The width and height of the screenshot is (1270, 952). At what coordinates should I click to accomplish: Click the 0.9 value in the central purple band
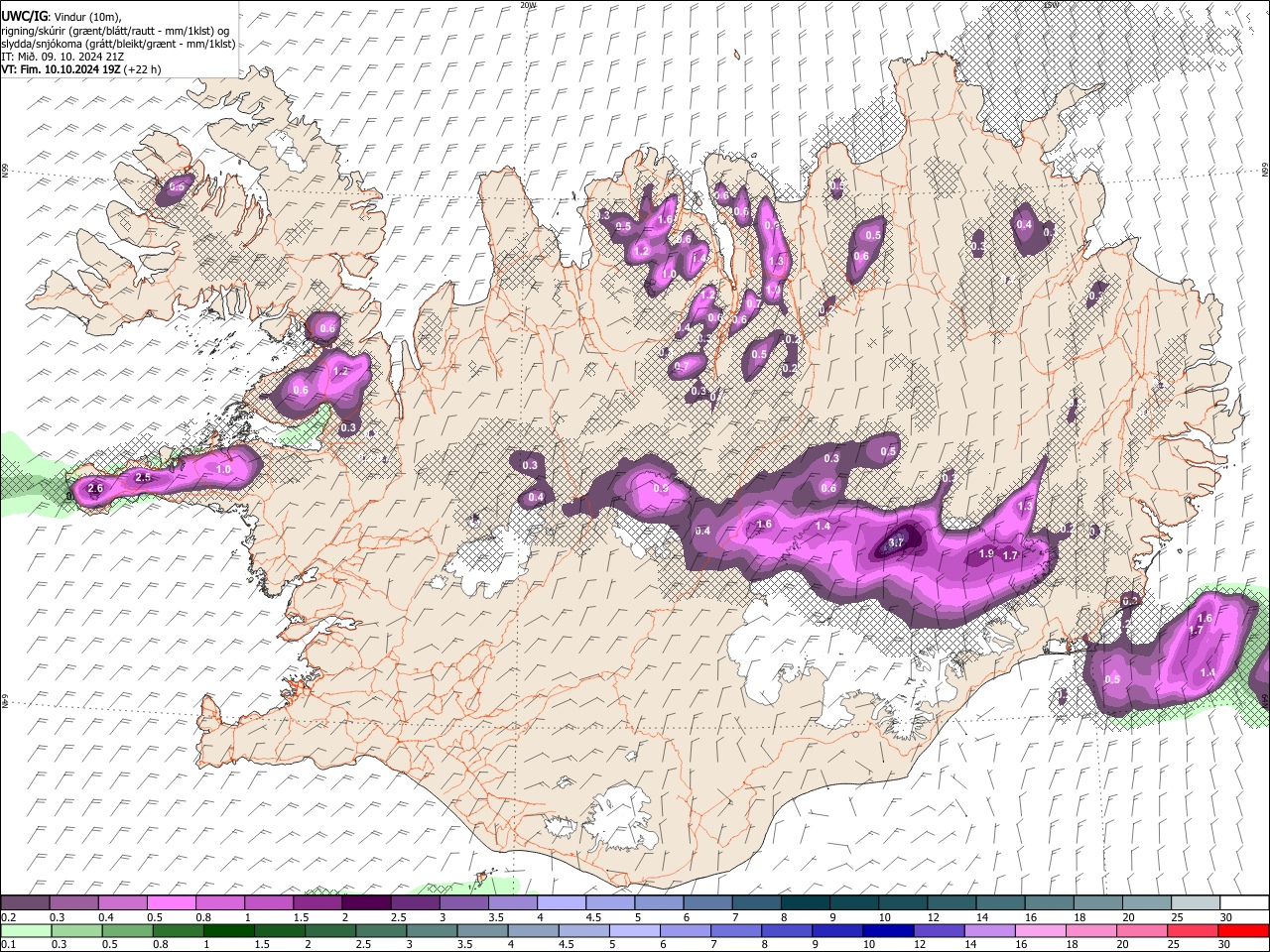[x=661, y=488]
